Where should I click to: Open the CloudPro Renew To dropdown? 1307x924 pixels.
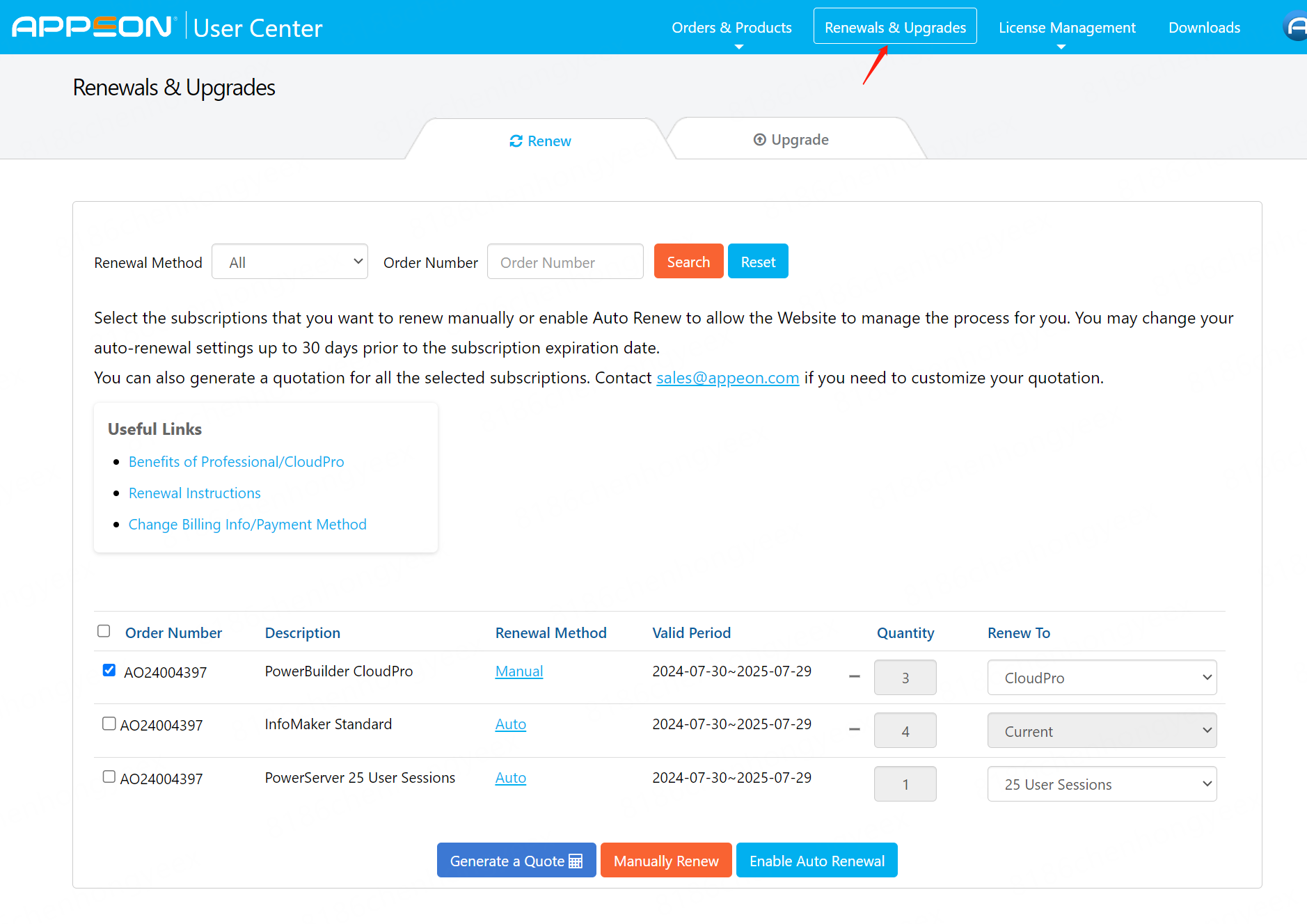[x=1102, y=678]
